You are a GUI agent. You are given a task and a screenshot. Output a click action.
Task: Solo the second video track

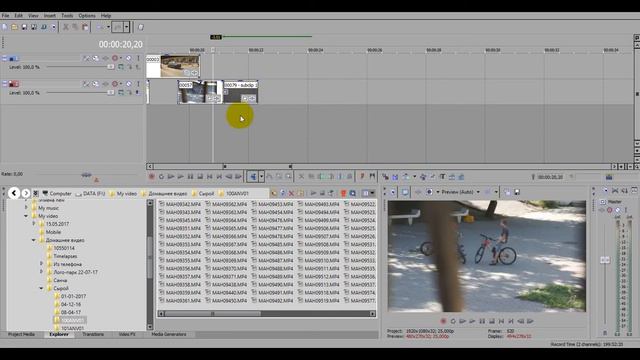(138, 84)
